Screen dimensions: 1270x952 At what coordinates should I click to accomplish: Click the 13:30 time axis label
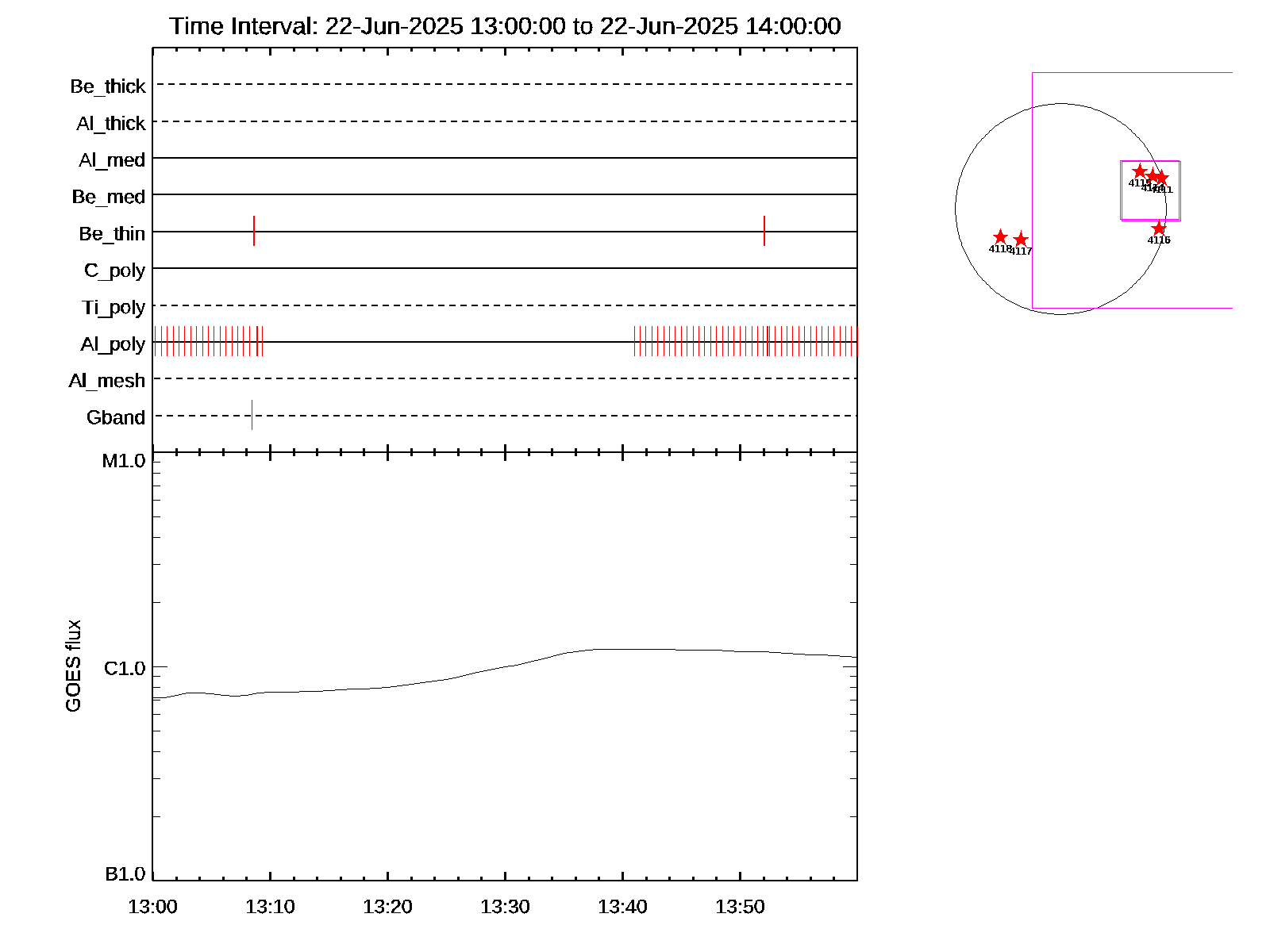point(505,907)
